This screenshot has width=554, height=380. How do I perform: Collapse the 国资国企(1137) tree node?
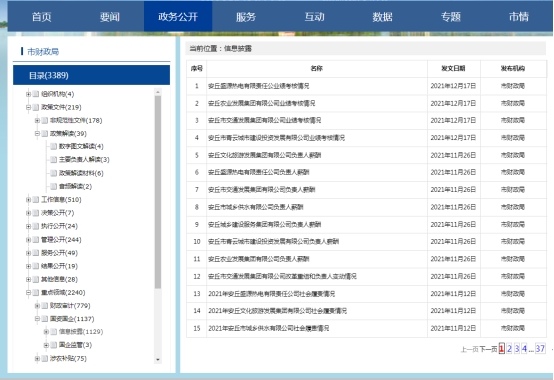[x=37, y=319]
